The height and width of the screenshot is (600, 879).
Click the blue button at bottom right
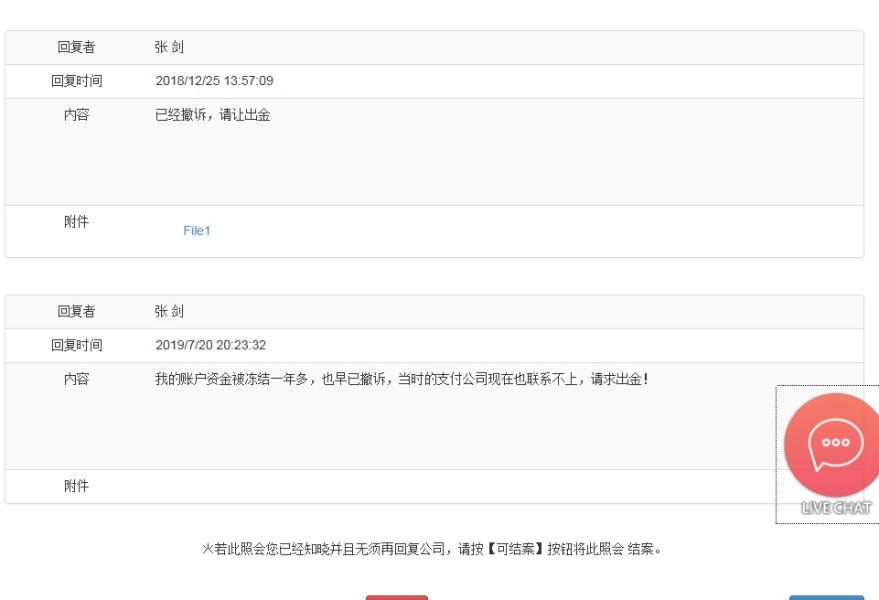[x=826, y=597]
